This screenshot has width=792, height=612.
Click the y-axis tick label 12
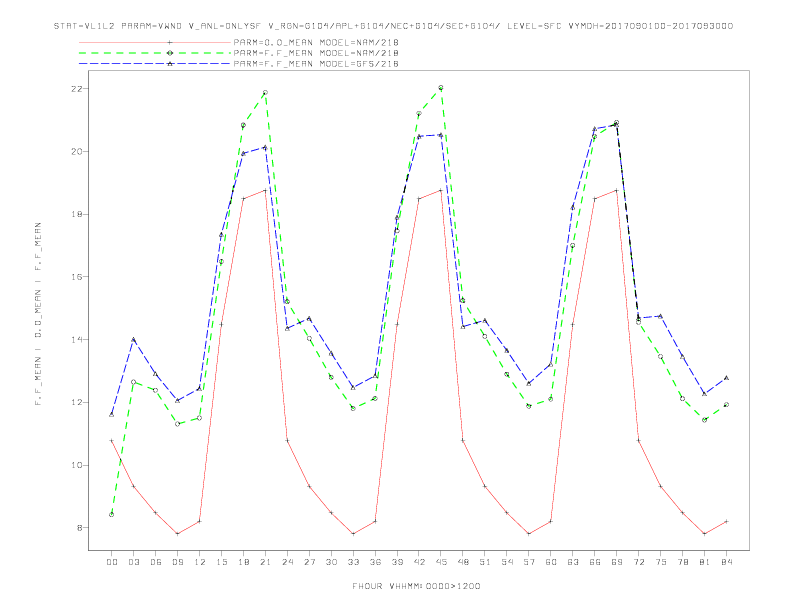pyautogui.click(x=76, y=402)
